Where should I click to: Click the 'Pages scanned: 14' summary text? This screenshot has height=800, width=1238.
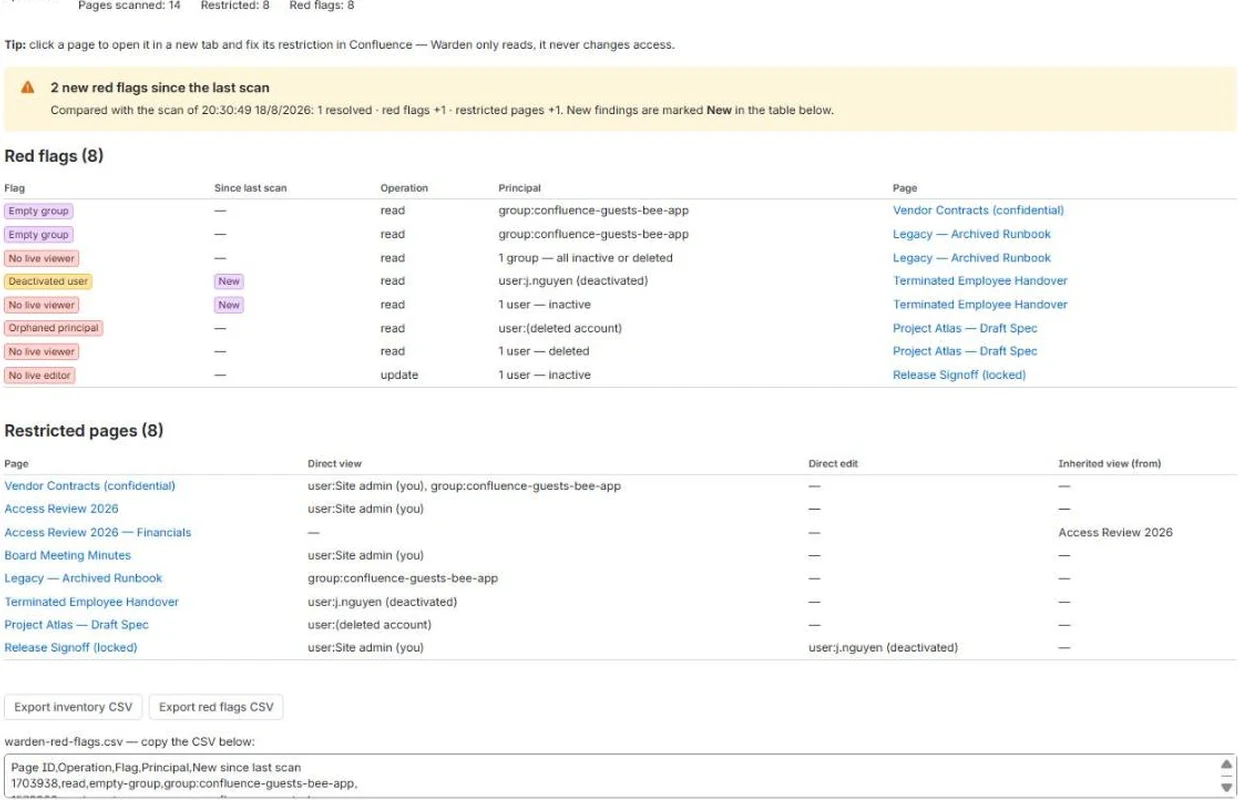[129, 6]
